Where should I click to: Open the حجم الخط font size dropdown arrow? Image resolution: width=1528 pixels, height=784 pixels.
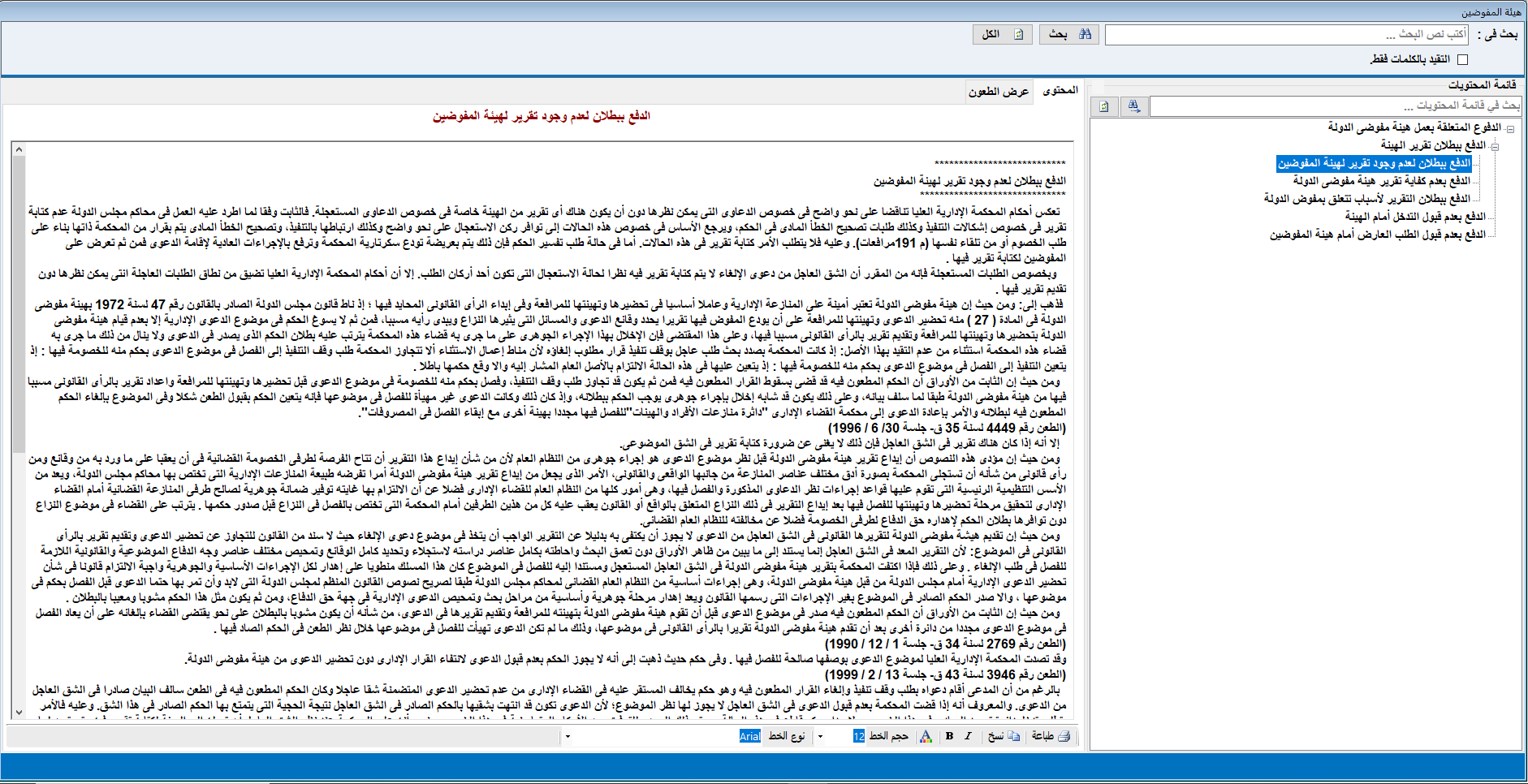coord(820,737)
